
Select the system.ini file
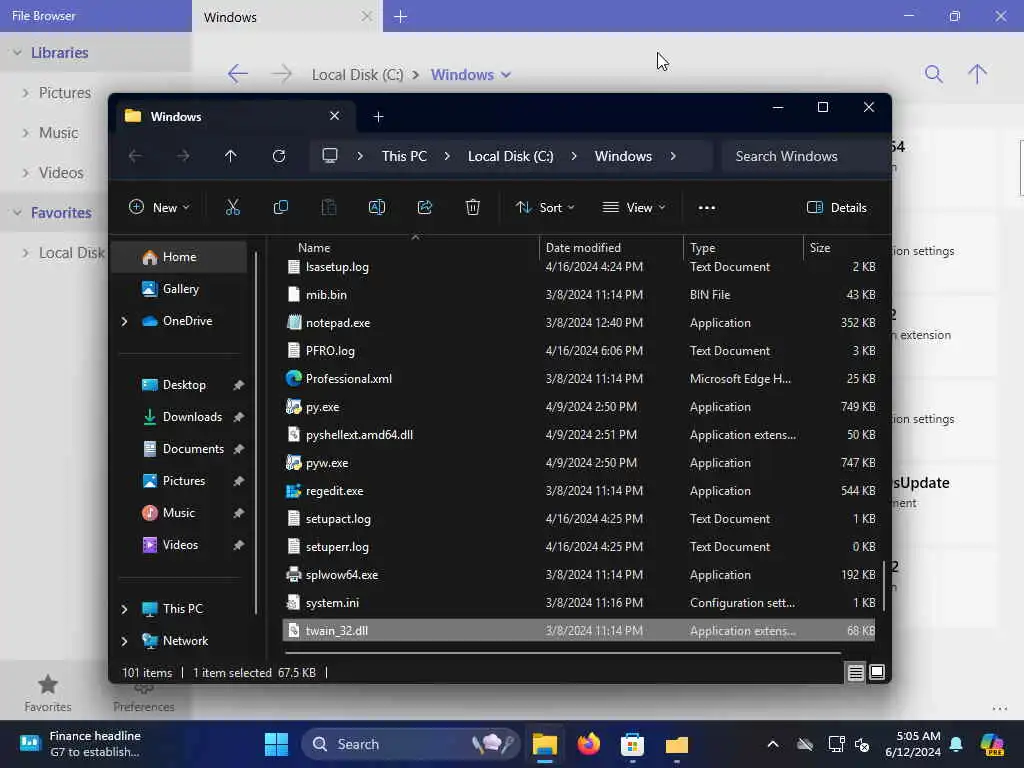point(579,603)
